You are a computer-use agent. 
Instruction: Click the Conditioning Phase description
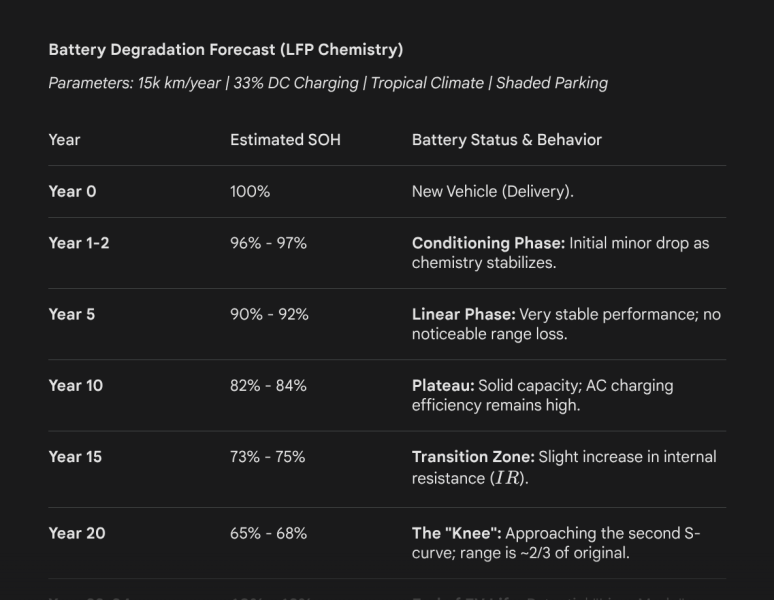pyautogui.click(x=560, y=253)
